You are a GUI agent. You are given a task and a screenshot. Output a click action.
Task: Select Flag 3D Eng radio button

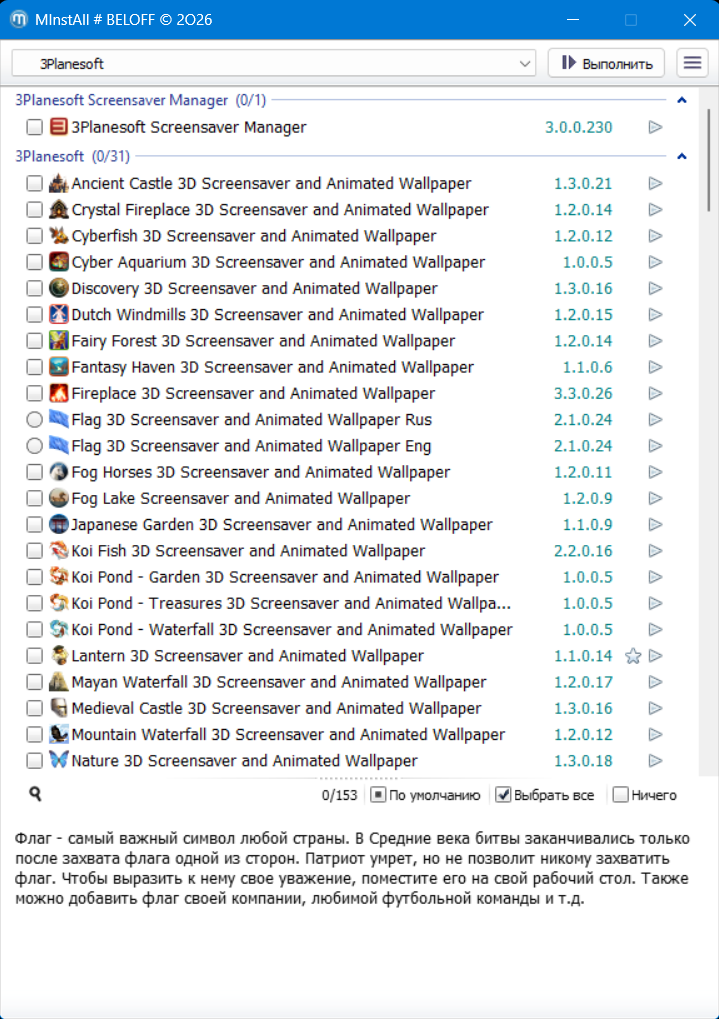[x=34, y=446]
